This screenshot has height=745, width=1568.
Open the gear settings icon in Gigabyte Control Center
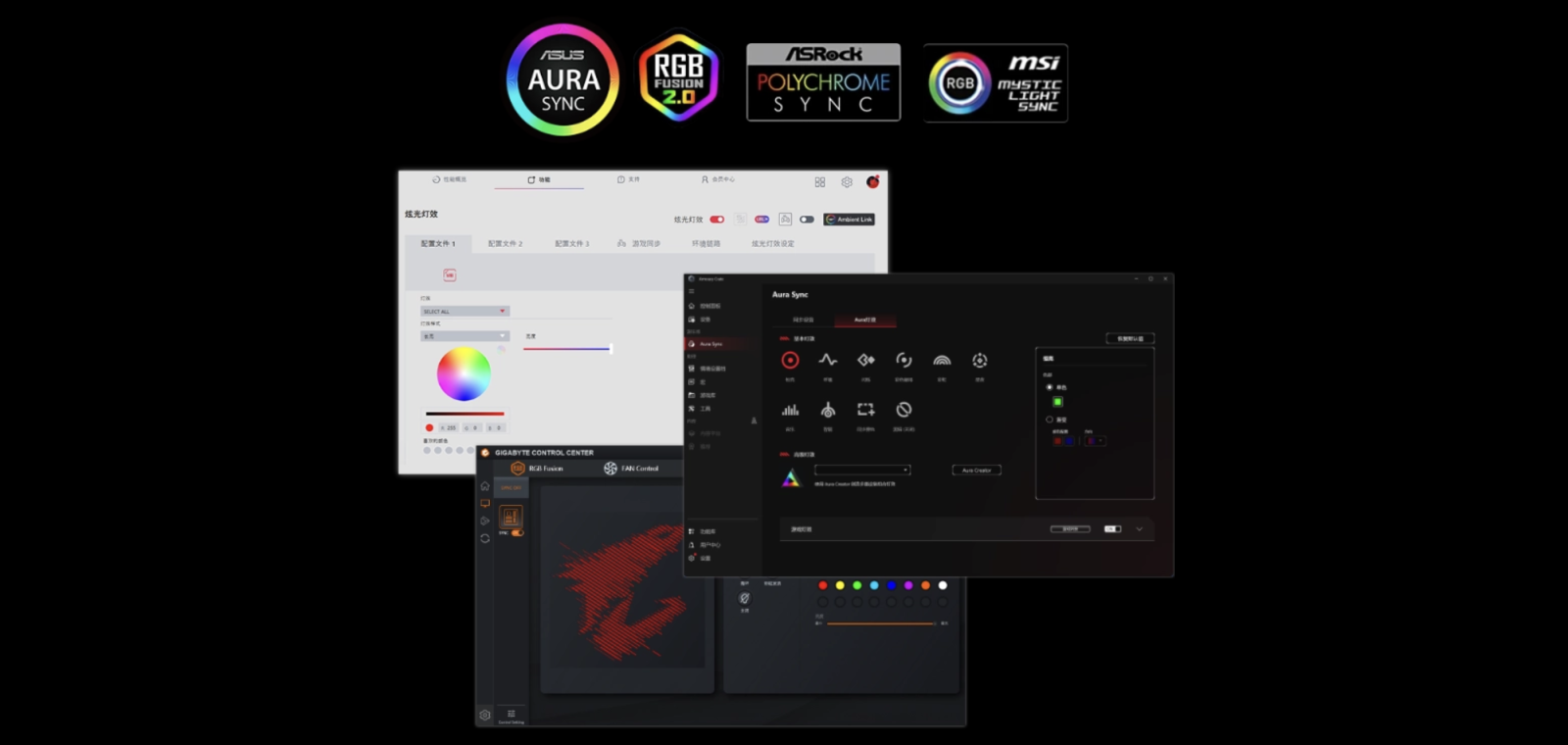485,716
